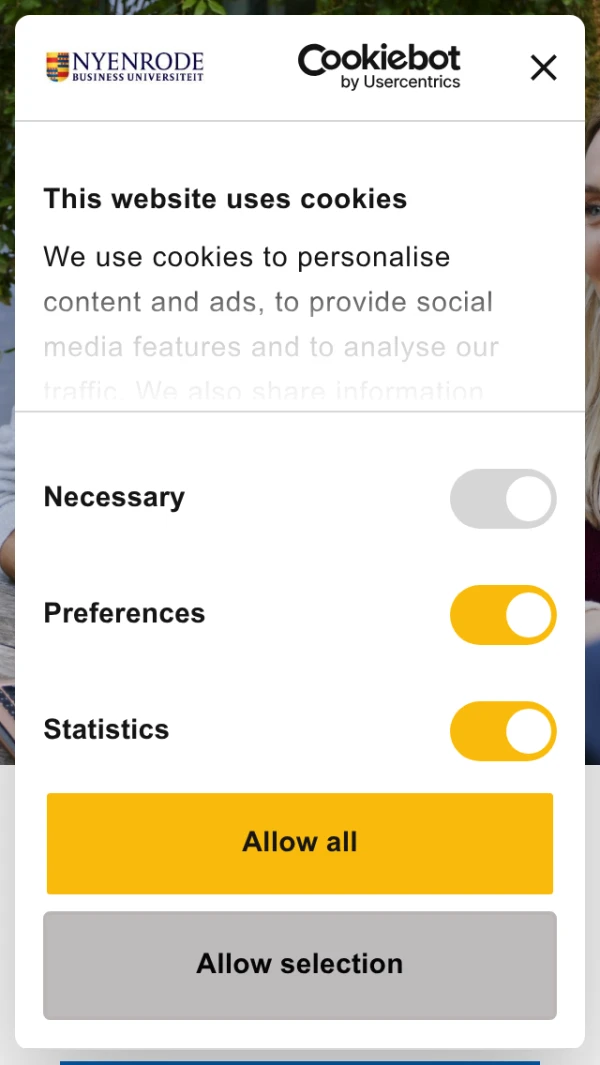600x1065 pixels.
Task: Disable the Preferences cookies switch
Action: (x=503, y=614)
